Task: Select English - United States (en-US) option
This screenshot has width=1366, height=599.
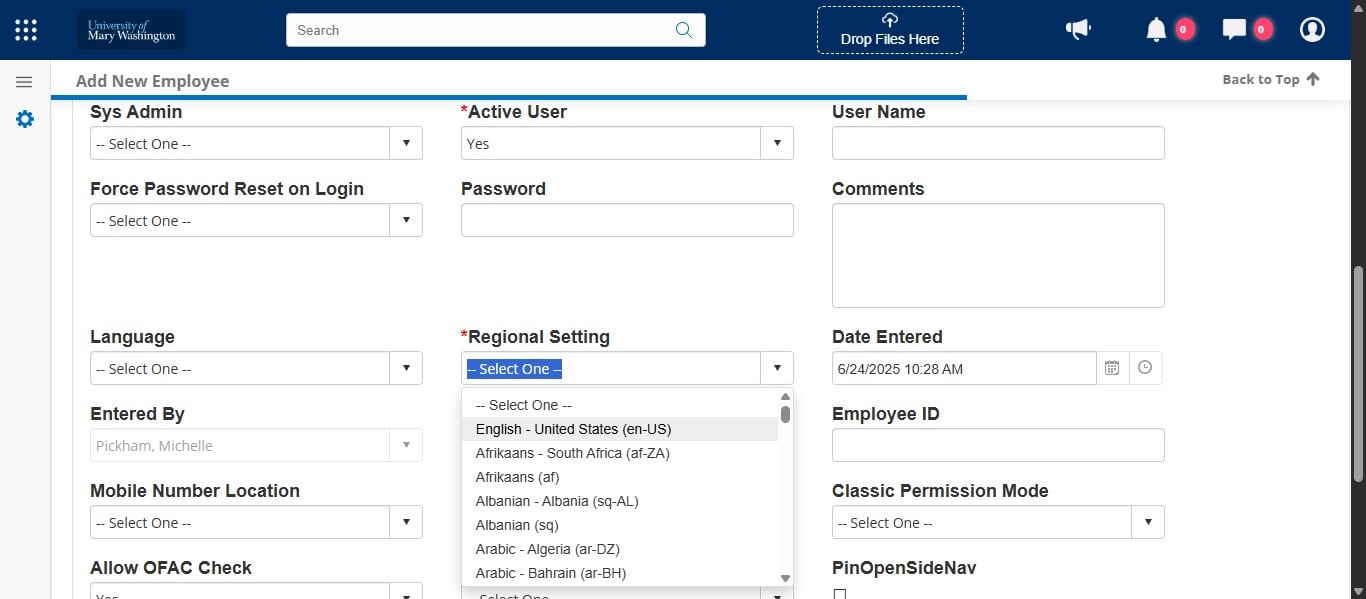Action: point(573,429)
